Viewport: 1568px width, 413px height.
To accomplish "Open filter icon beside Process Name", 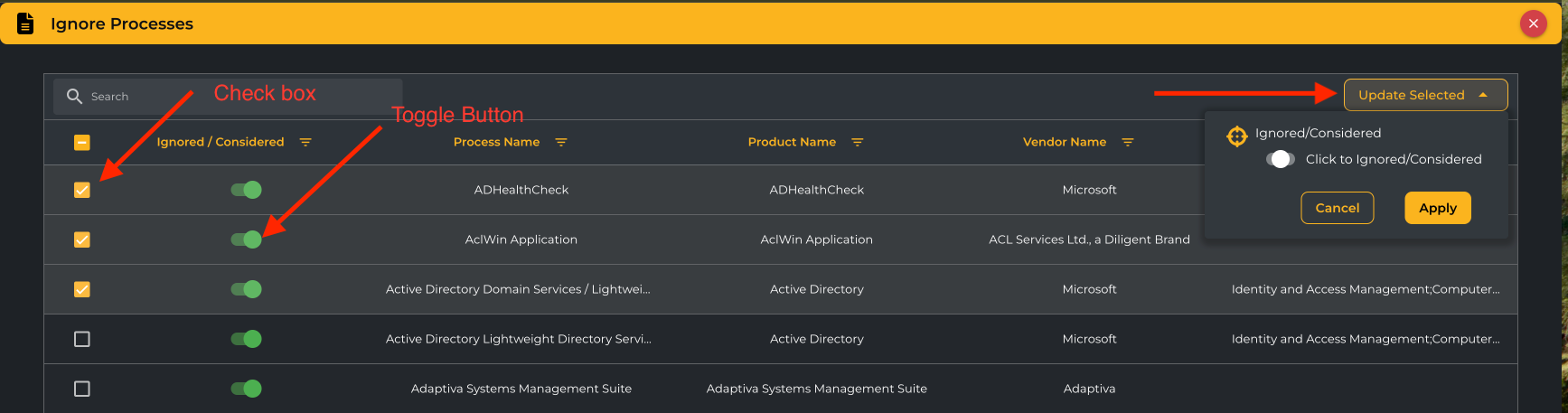I will [561, 143].
